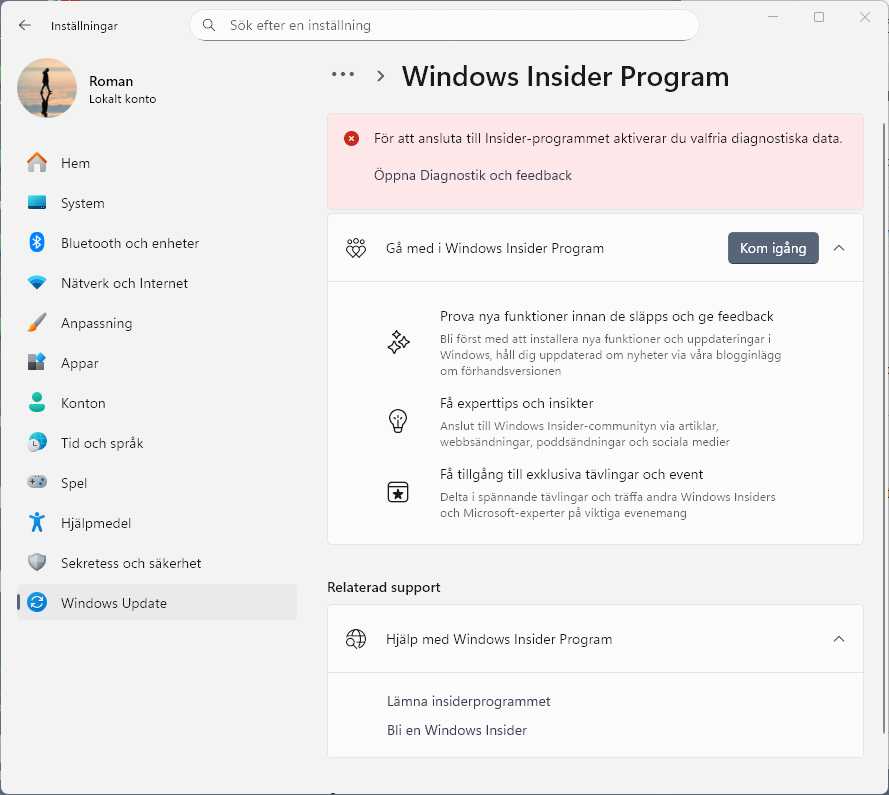Click the Sekretess och säkerhet shield icon
Screen dimensions: 889x795
pyautogui.click(x=37, y=563)
